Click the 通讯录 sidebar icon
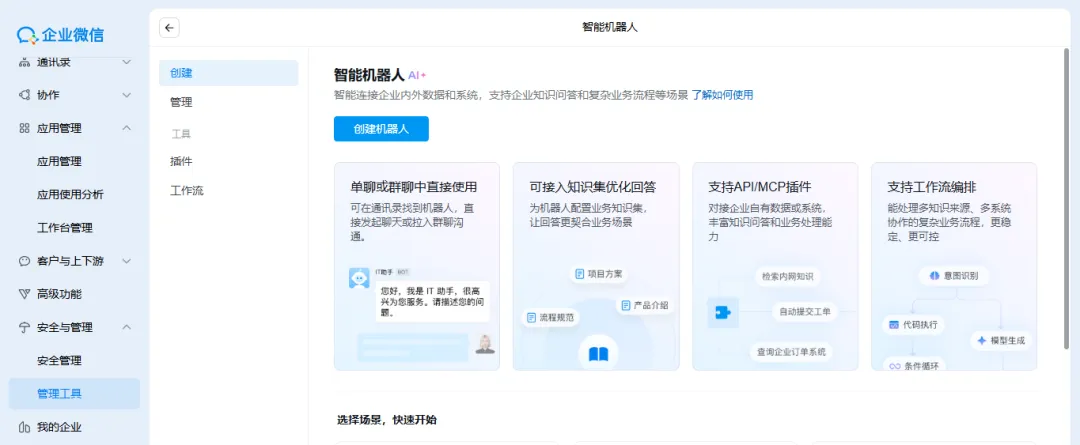Image resolution: width=1080 pixels, height=445 pixels. pyautogui.click(x=24, y=62)
